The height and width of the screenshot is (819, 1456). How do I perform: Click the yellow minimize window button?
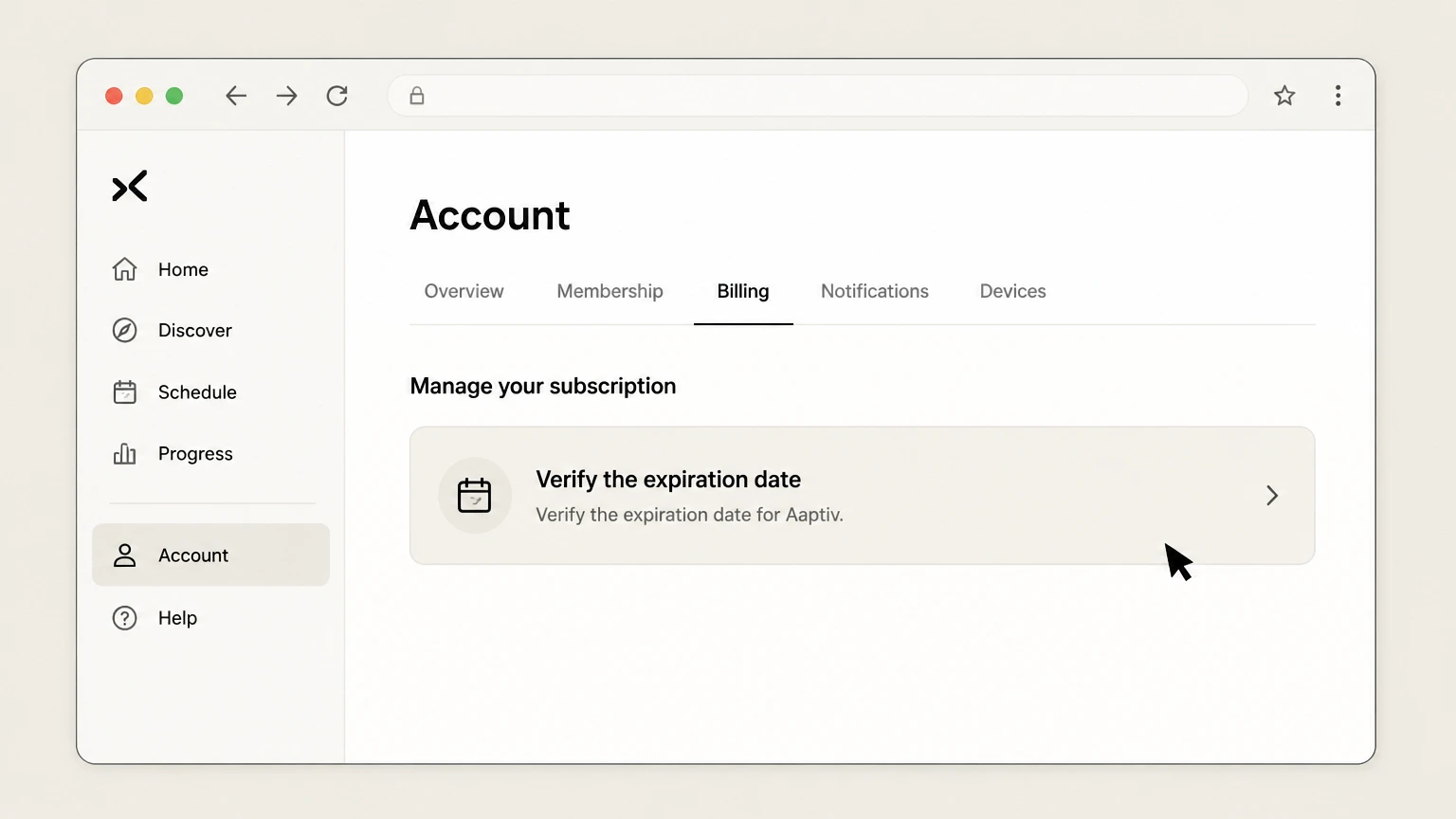(144, 96)
